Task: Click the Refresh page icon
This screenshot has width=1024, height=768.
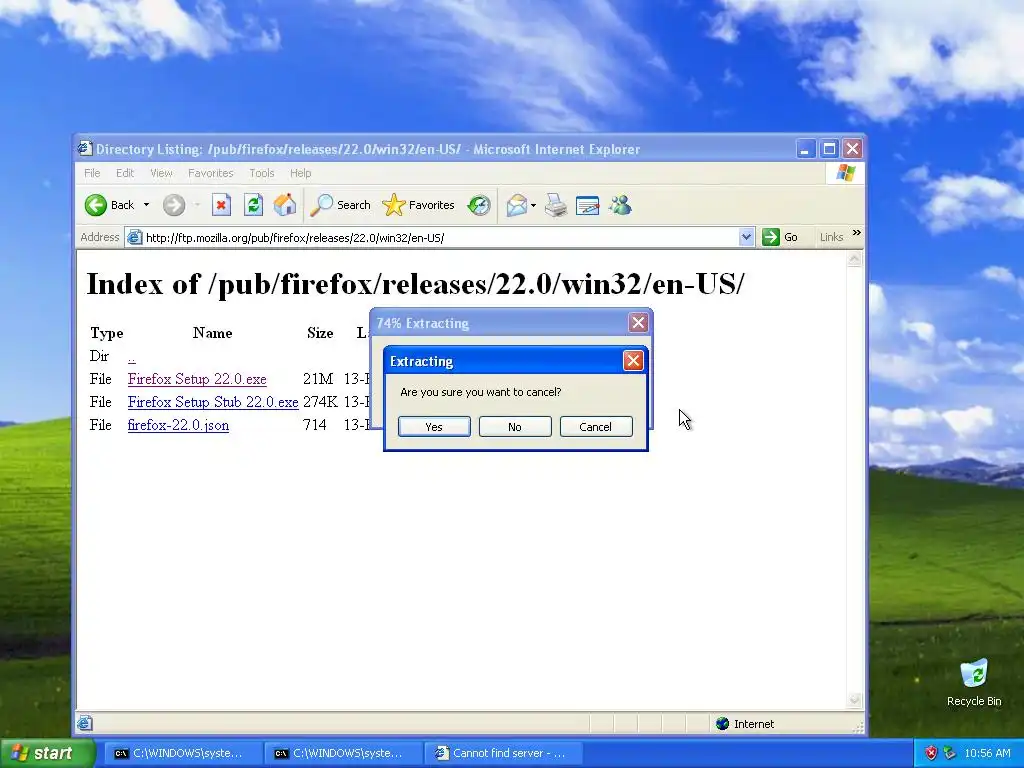Action: coord(253,205)
